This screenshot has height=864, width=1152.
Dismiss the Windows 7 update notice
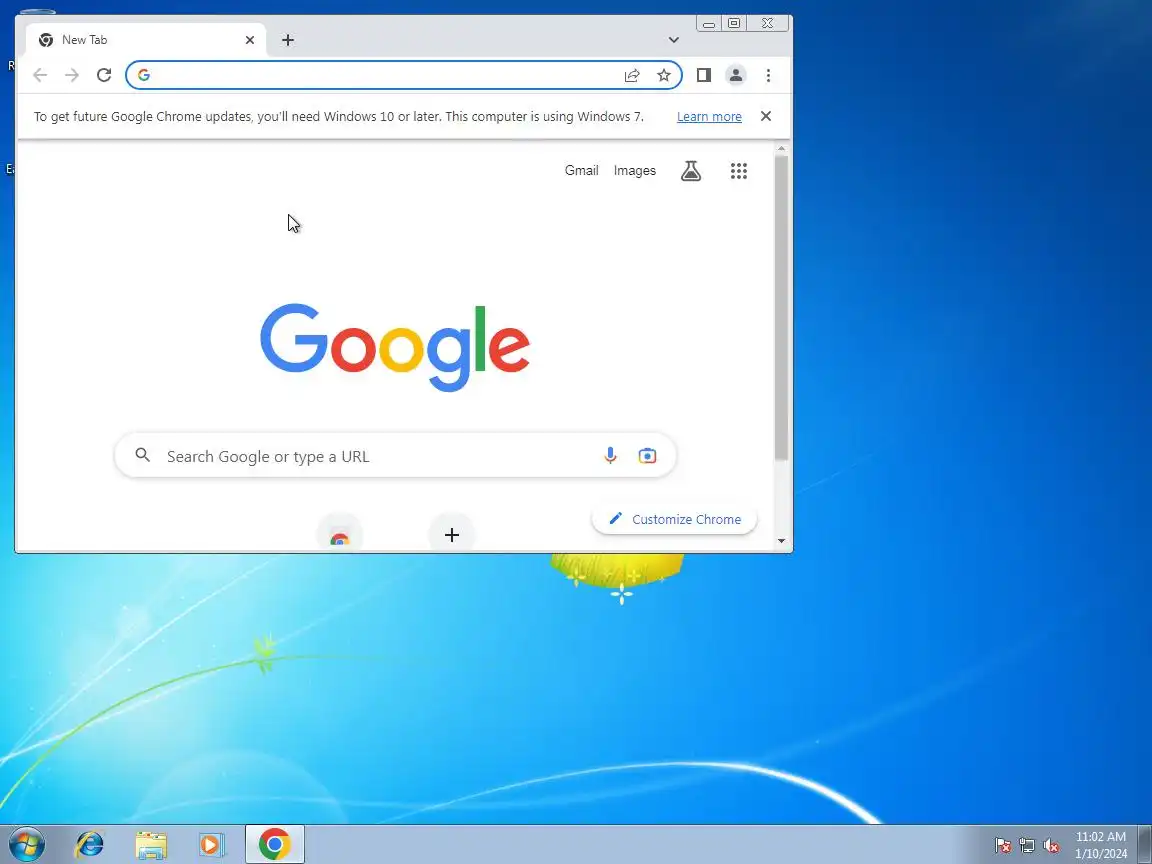766,116
